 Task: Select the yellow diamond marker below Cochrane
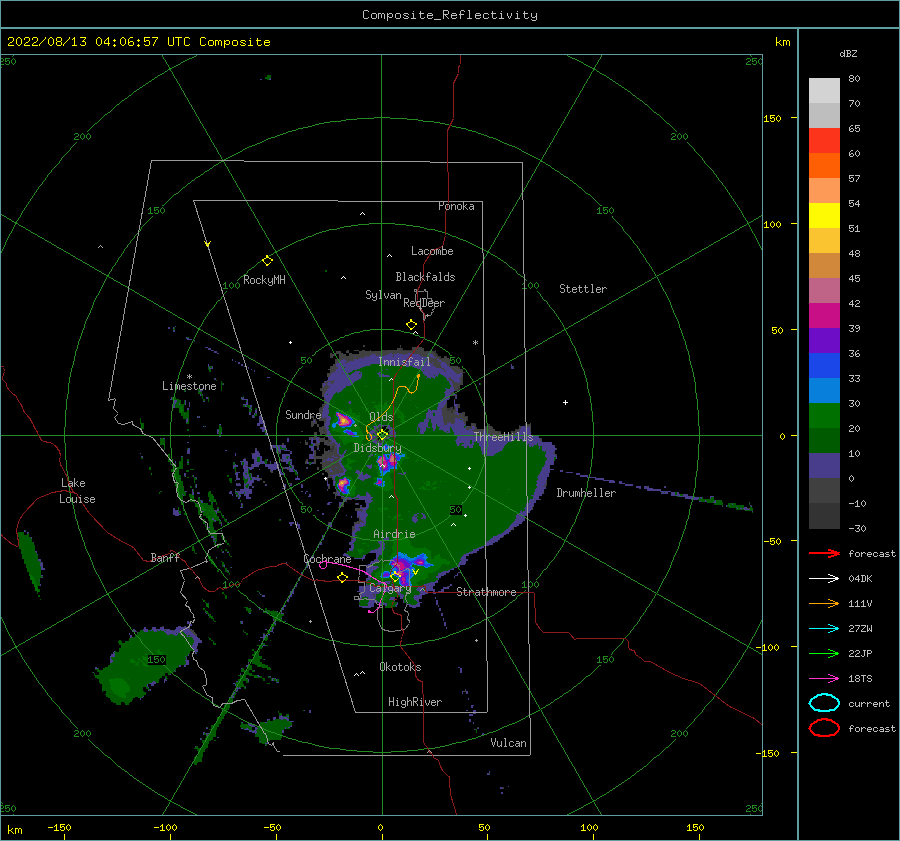point(343,577)
